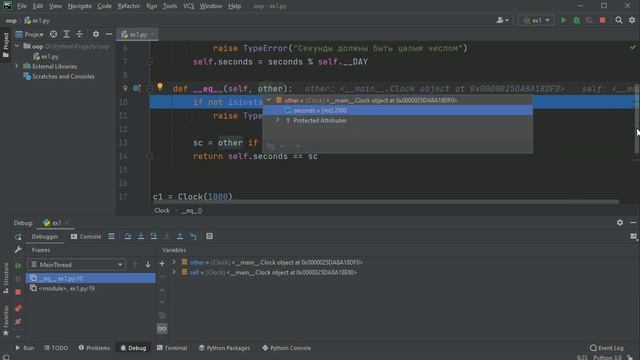Open the VCS menu
640x360 pixels.
pyautogui.click(x=189, y=6)
